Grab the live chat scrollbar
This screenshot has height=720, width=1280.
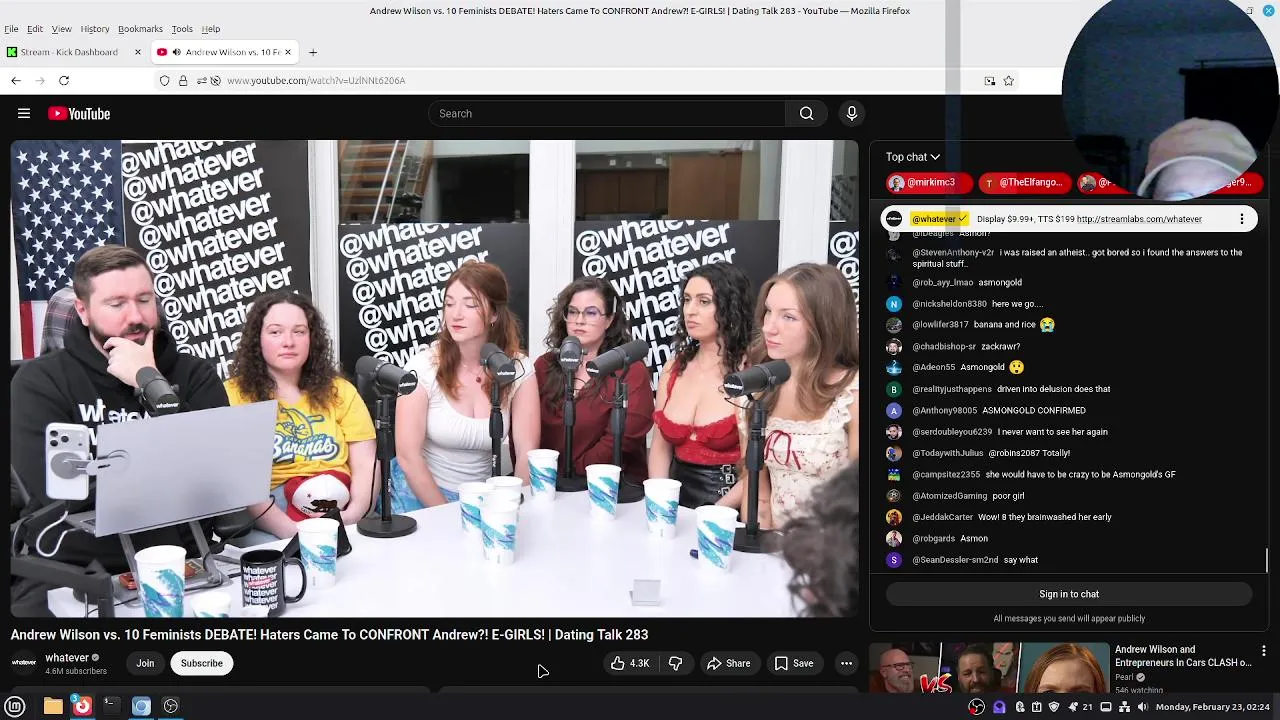pyautogui.click(x=1267, y=560)
